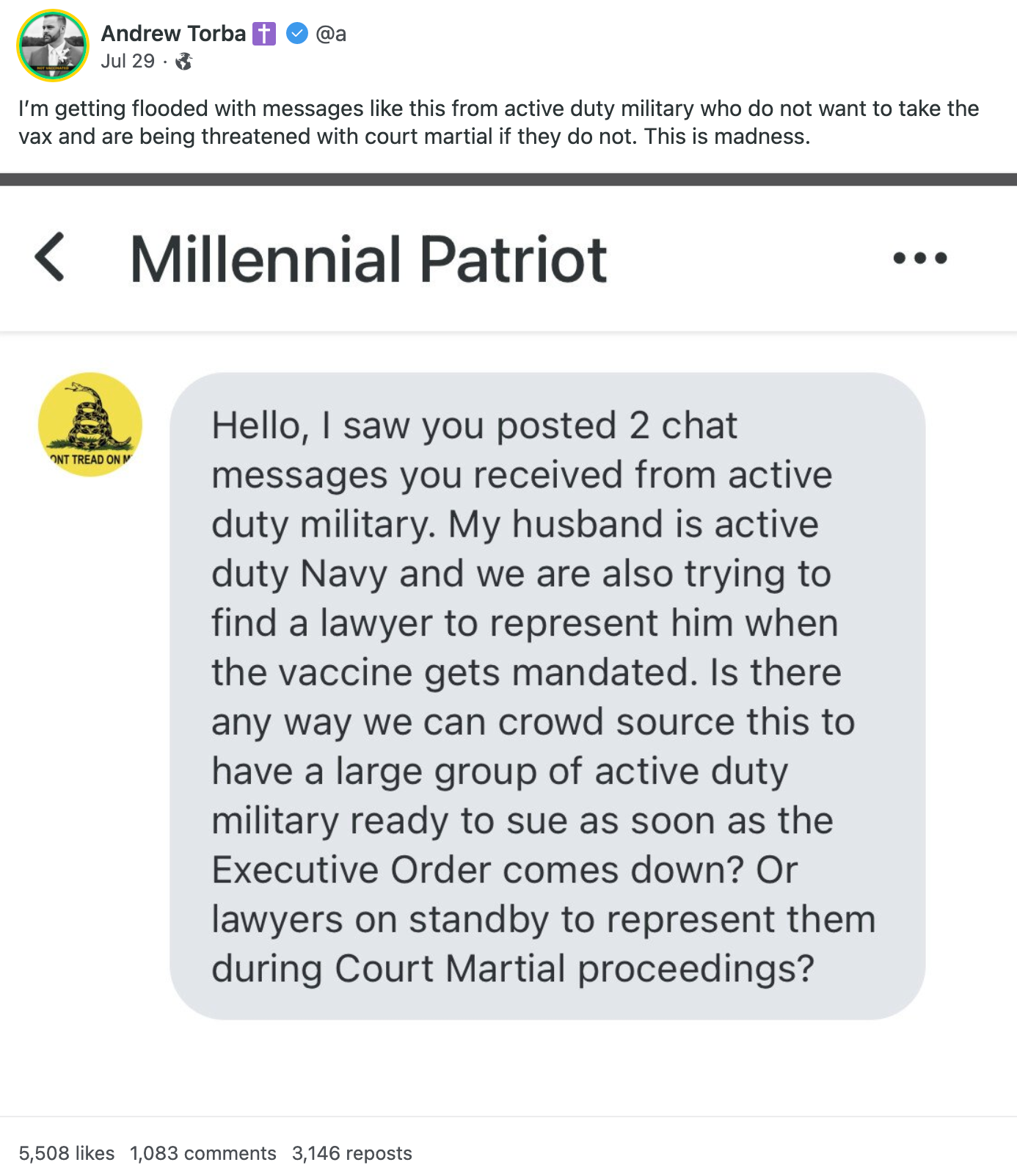Select the gray chat message bubble
This screenshot has height=1176, width=1017.
tap(547, 695)
